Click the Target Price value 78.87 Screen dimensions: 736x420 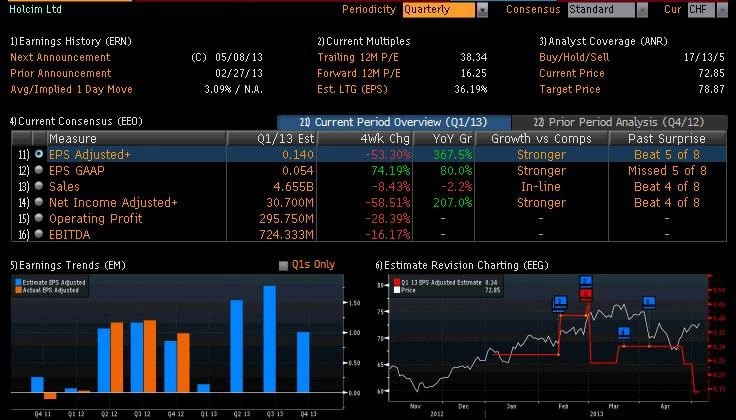click(711, 89)
